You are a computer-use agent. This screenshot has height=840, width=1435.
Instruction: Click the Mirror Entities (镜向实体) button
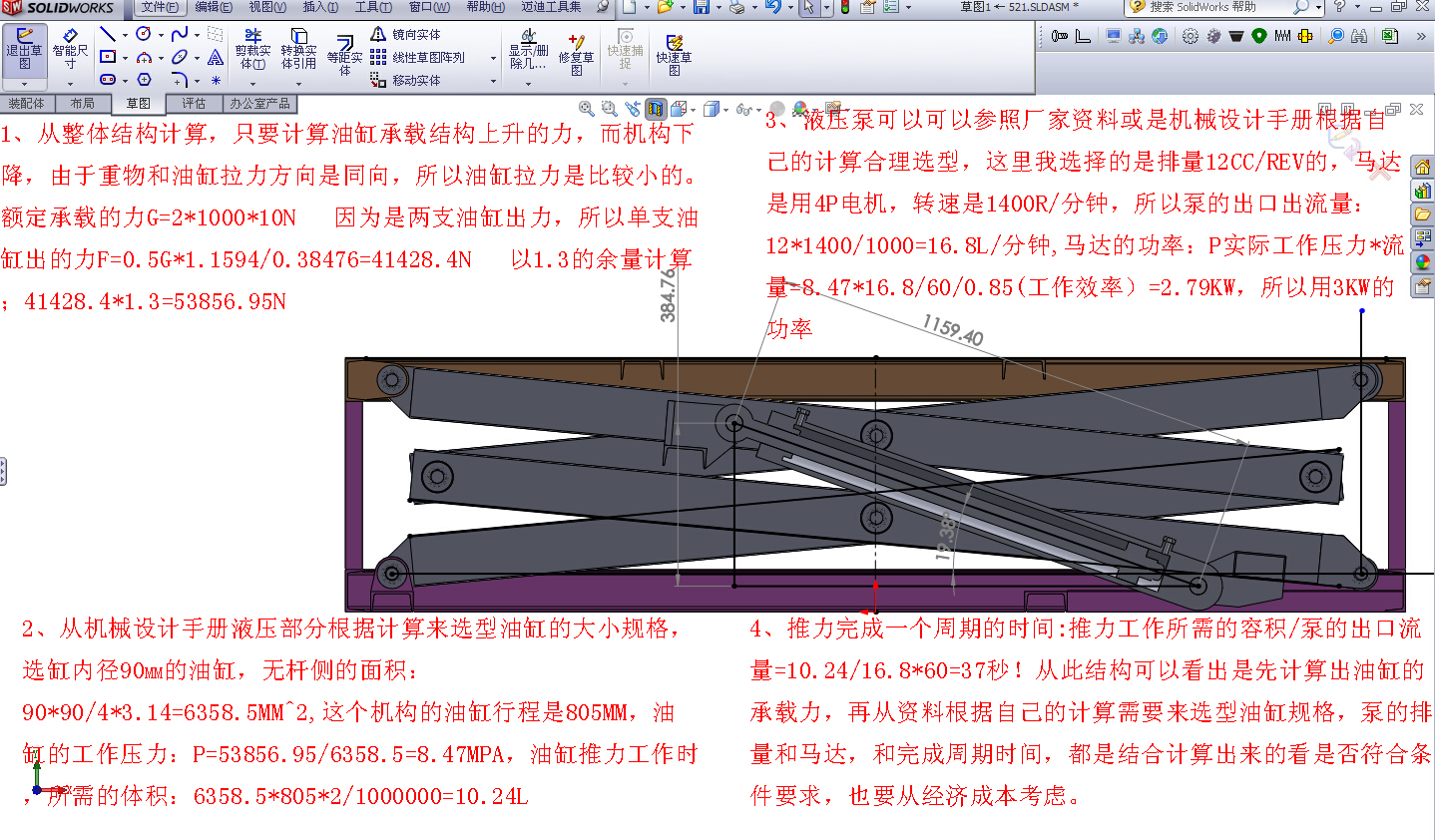pos(406,35)
